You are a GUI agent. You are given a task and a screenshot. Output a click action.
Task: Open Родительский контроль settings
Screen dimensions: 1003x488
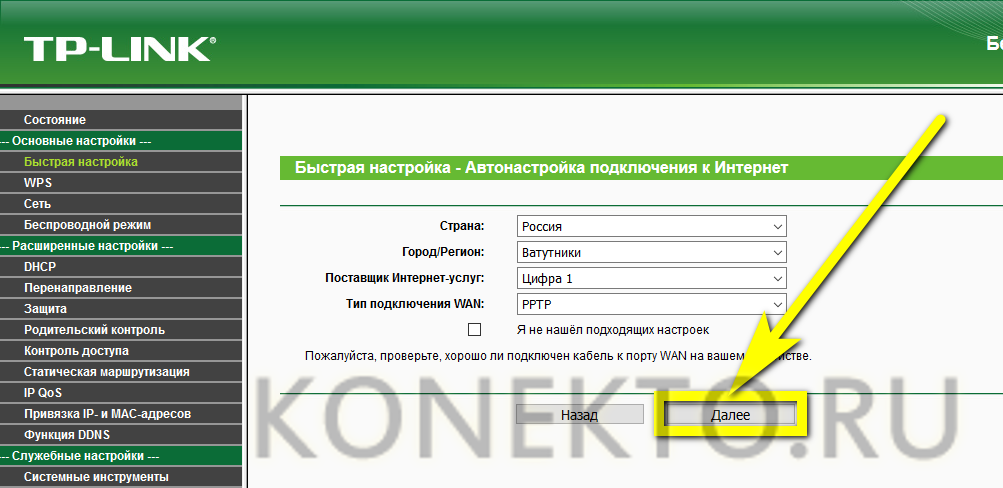point(121,330)
